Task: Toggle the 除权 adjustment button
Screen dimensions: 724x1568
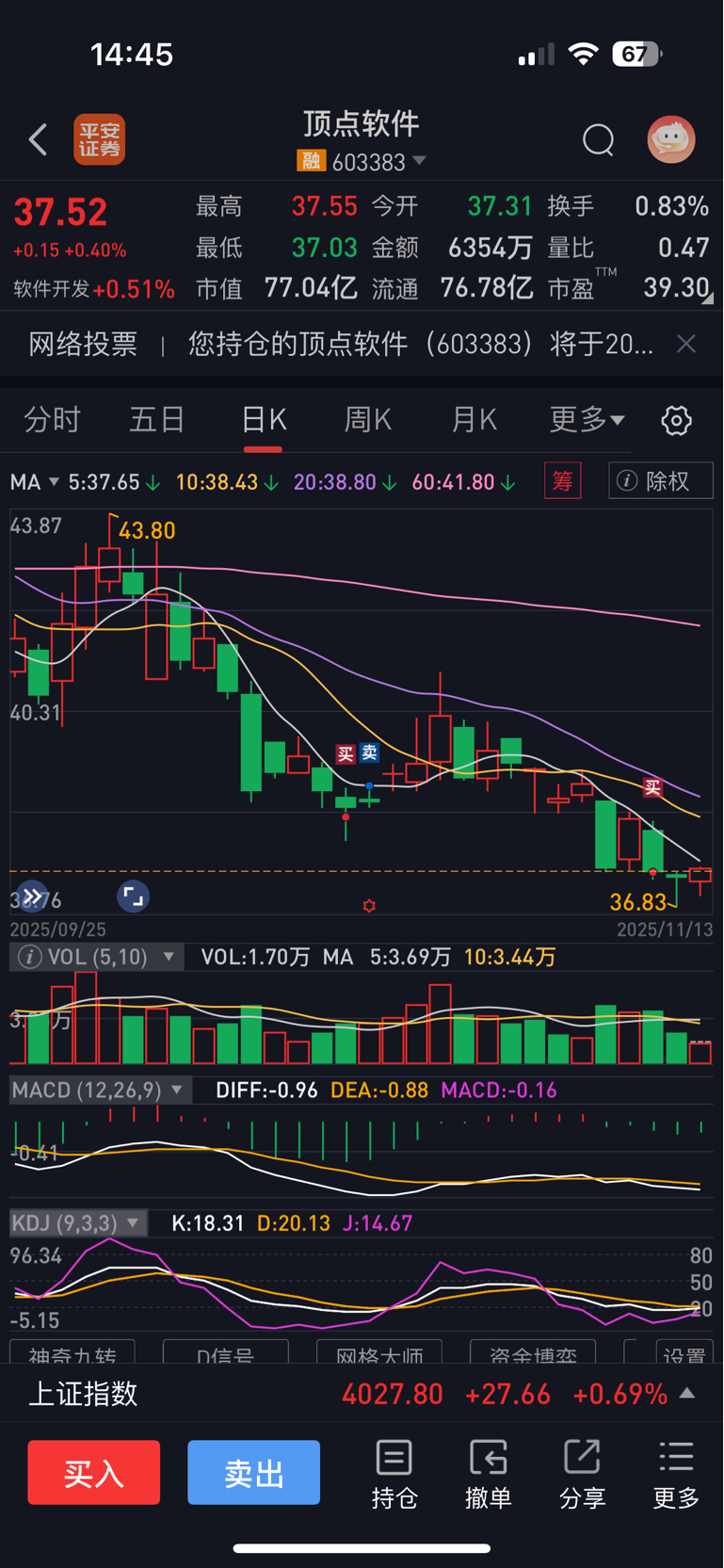Action: [x=661, y=481]
